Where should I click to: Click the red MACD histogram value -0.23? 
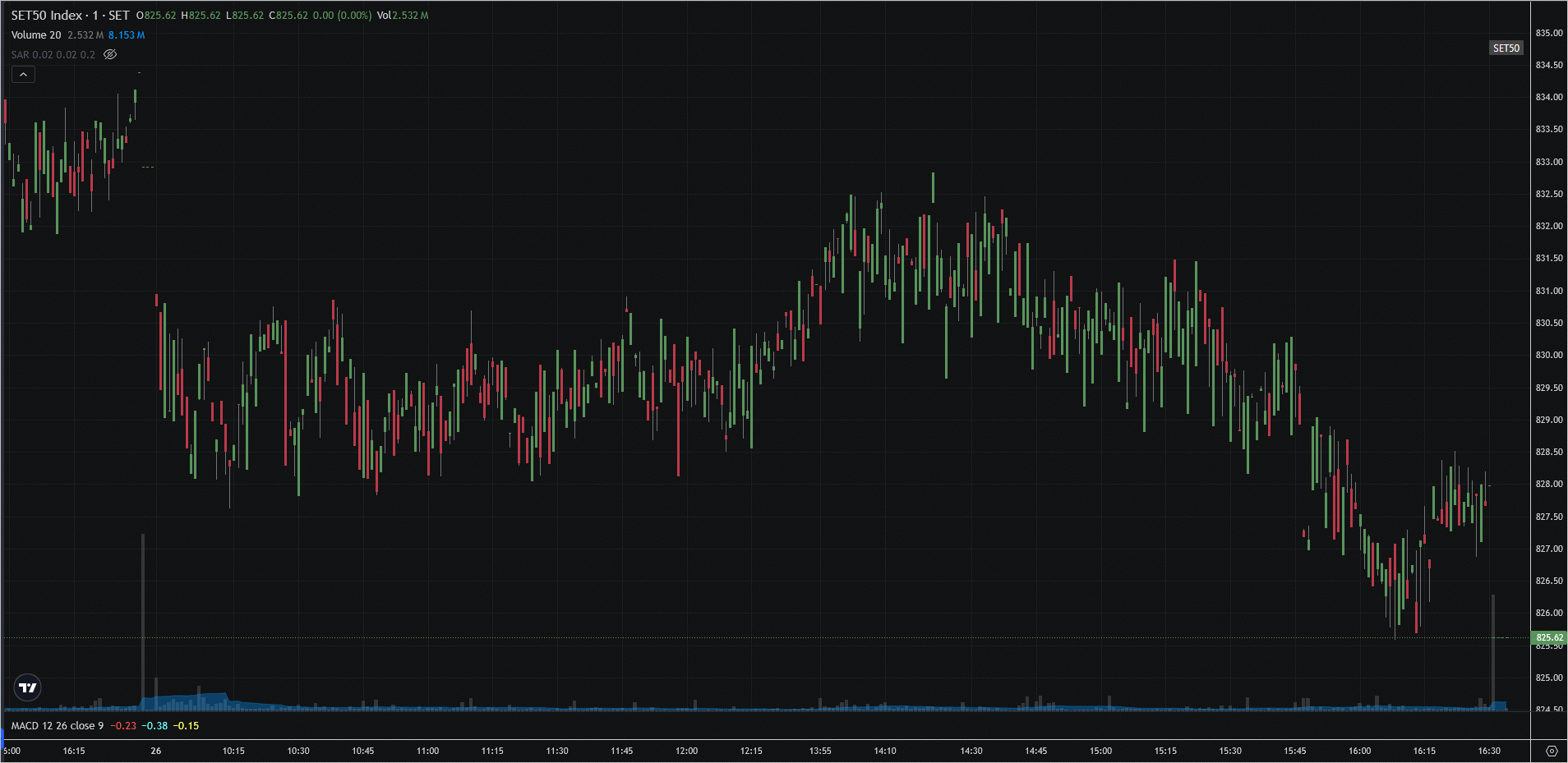123,726
